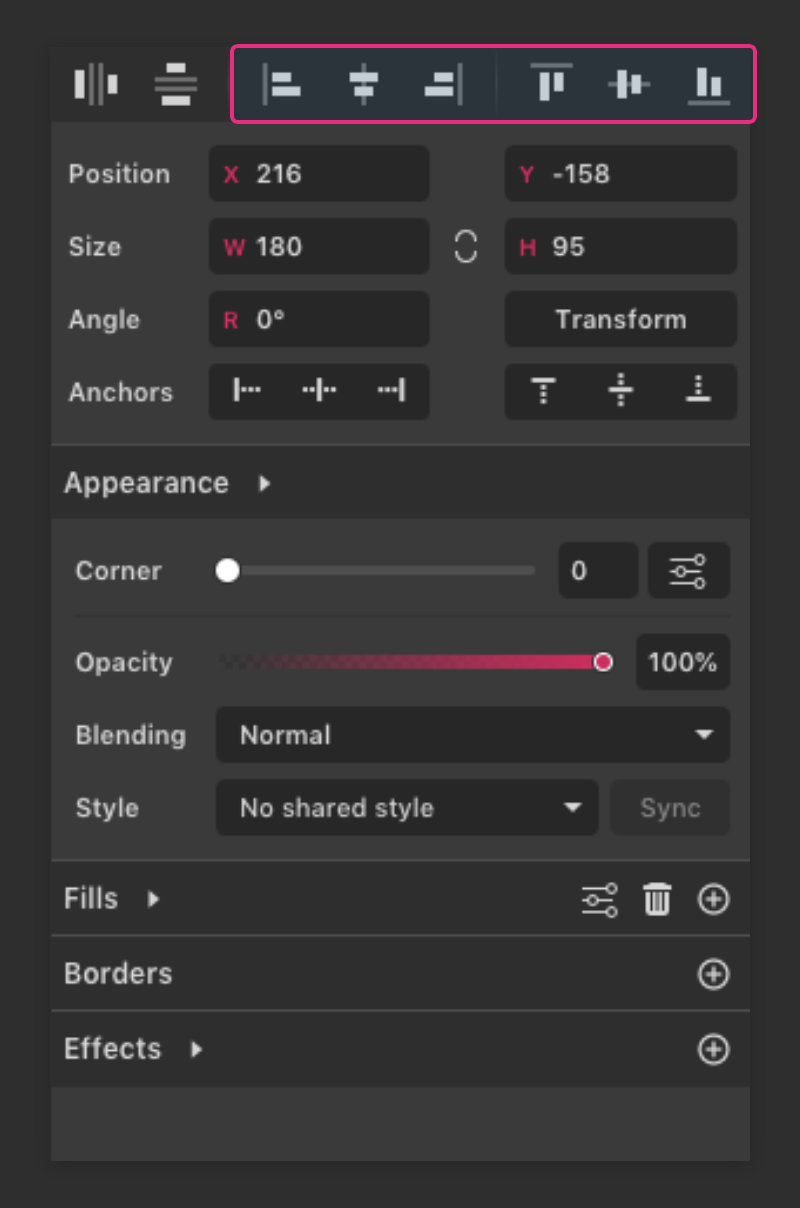
Task: Toggle the constrain proportions link icon
Action: 464,247
